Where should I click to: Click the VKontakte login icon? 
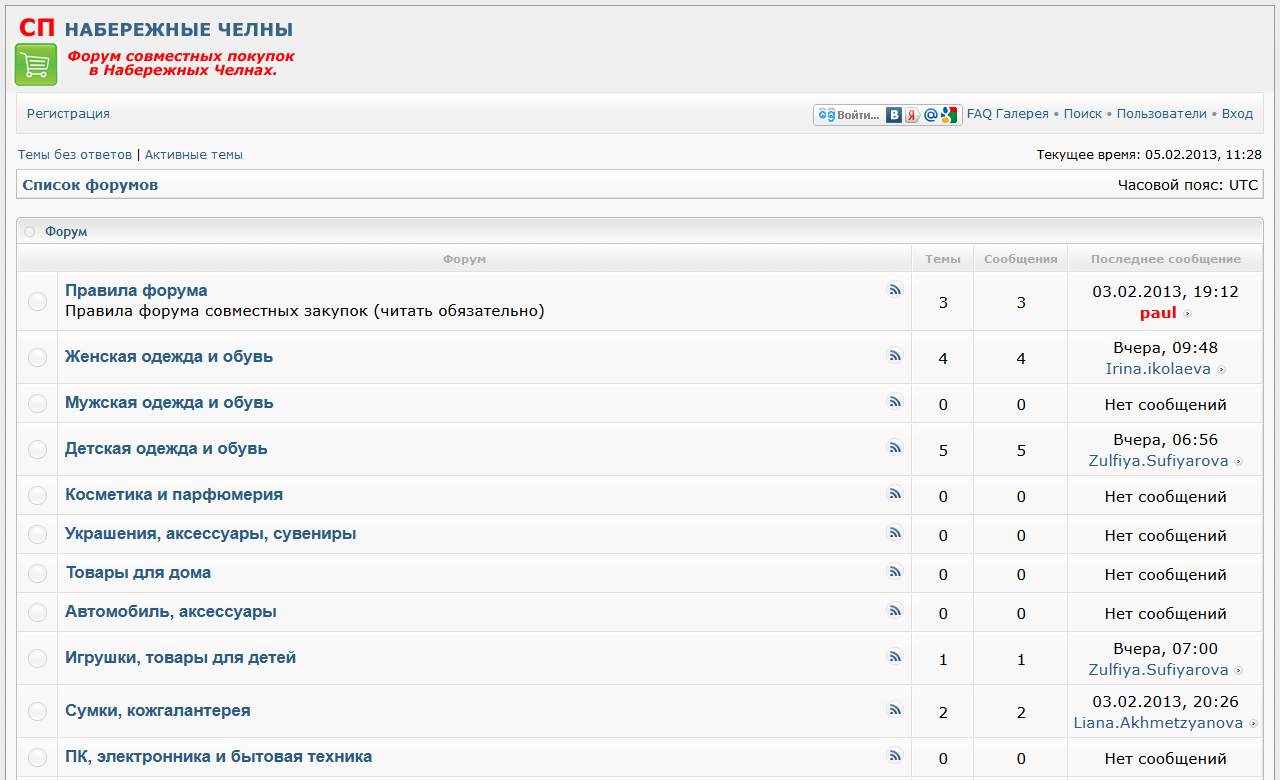coord(895,115)
